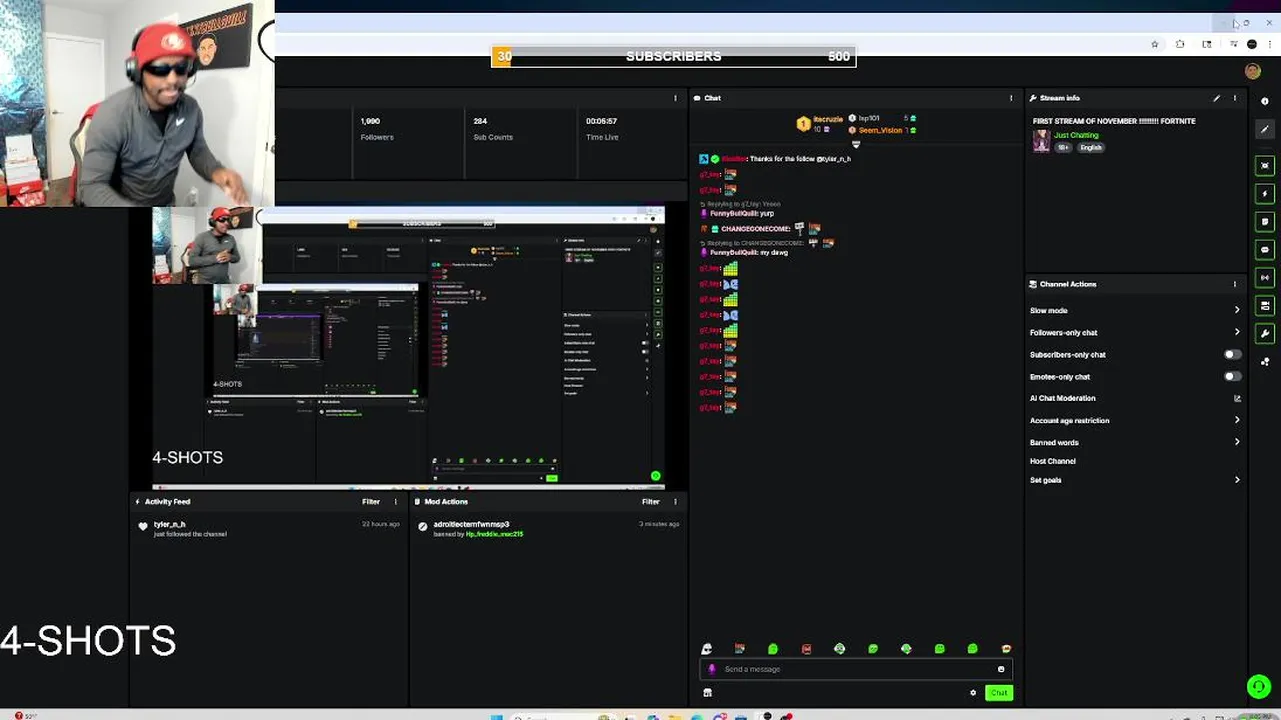Toggle the stream preview sidebar icon
1281x720 pixels.
click(1265, 165)
